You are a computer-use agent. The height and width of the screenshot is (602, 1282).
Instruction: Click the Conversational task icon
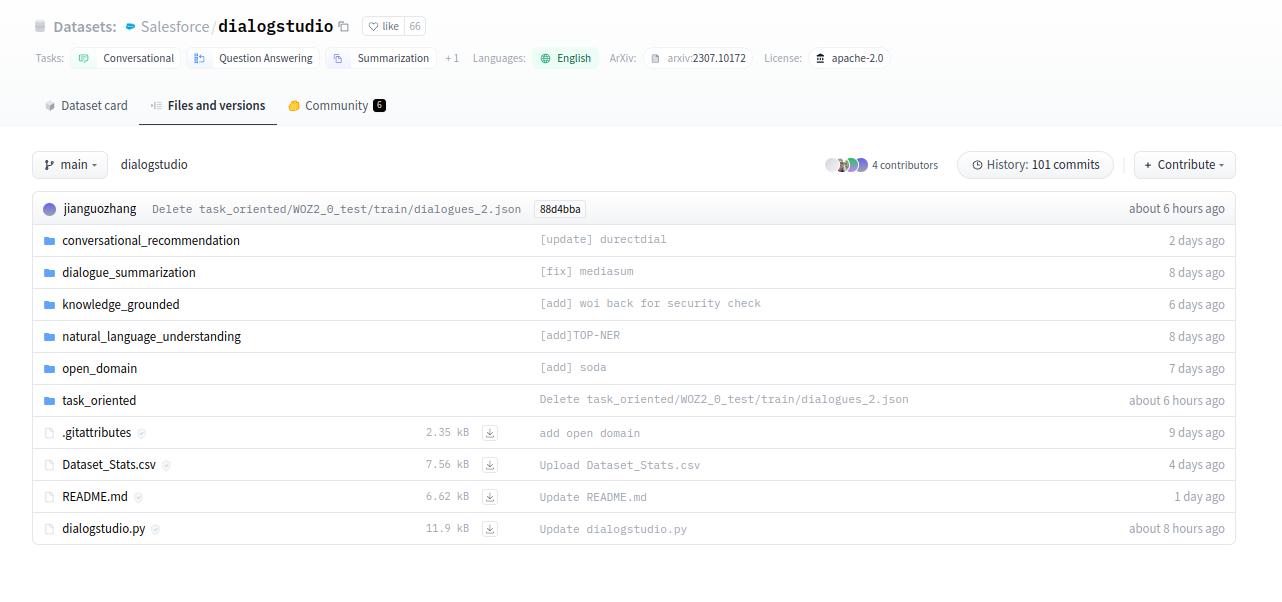[x=82, y=58]
